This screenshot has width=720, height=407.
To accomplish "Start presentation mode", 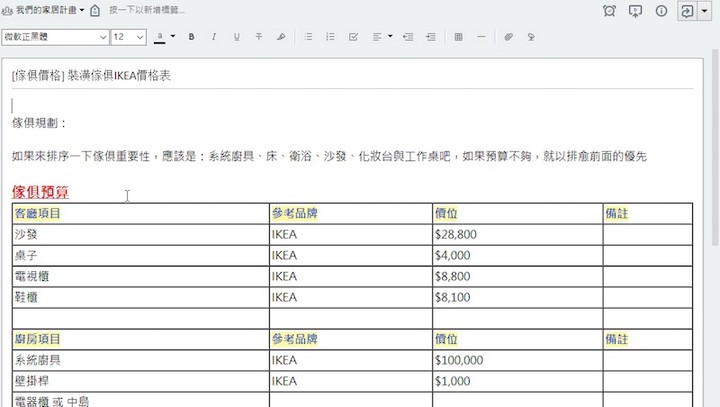I will [x=635, y=11].
